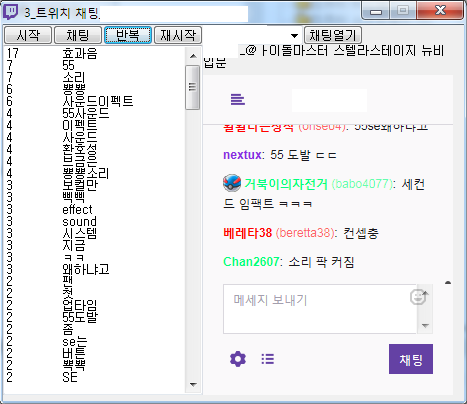Viewport: 467px width, 404px height.
Task: Select the 55 row with count 7
Action: click(94, 65)
